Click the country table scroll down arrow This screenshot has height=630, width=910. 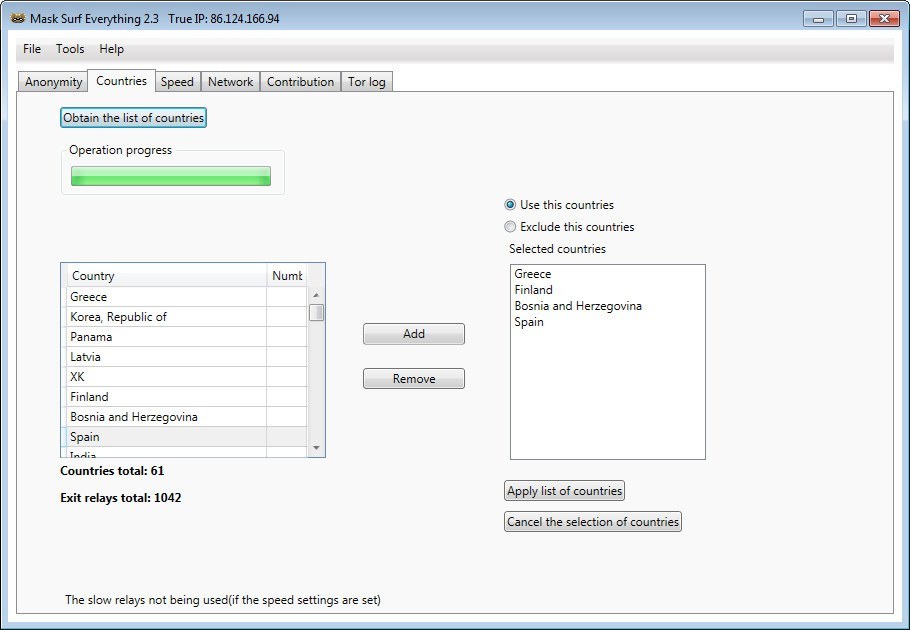pyautogui.click(x=316, y=448)
